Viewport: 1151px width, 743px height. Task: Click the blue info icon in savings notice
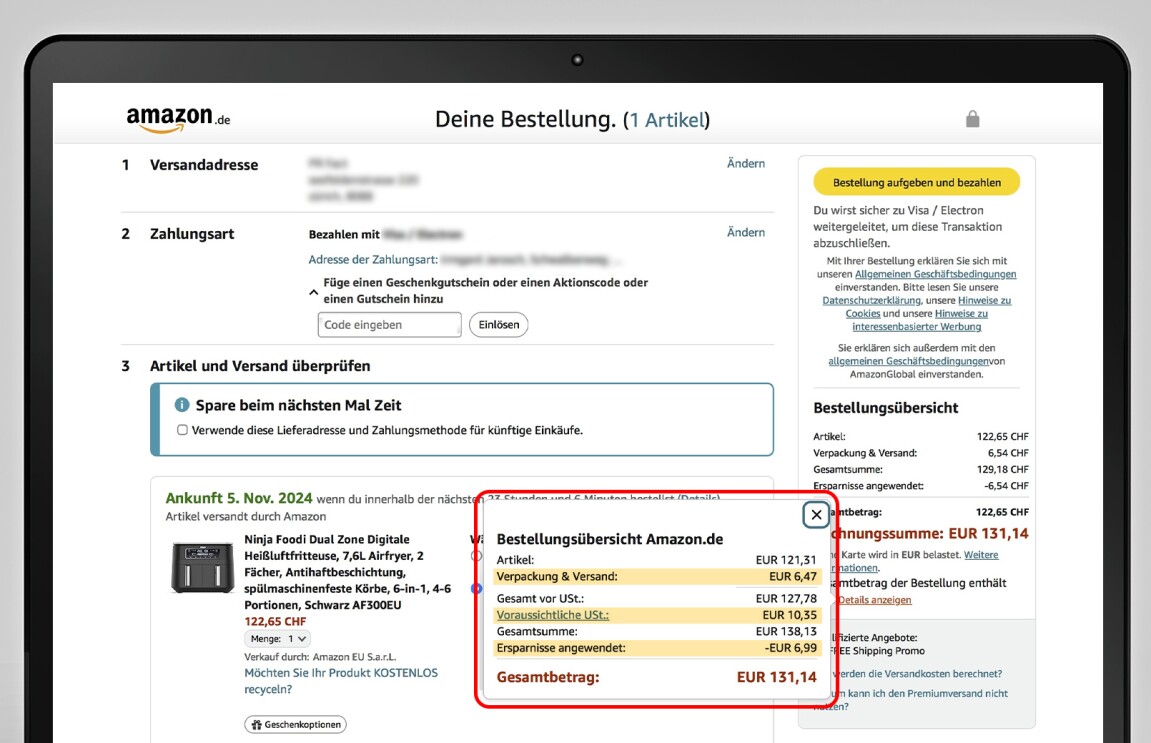182,405
